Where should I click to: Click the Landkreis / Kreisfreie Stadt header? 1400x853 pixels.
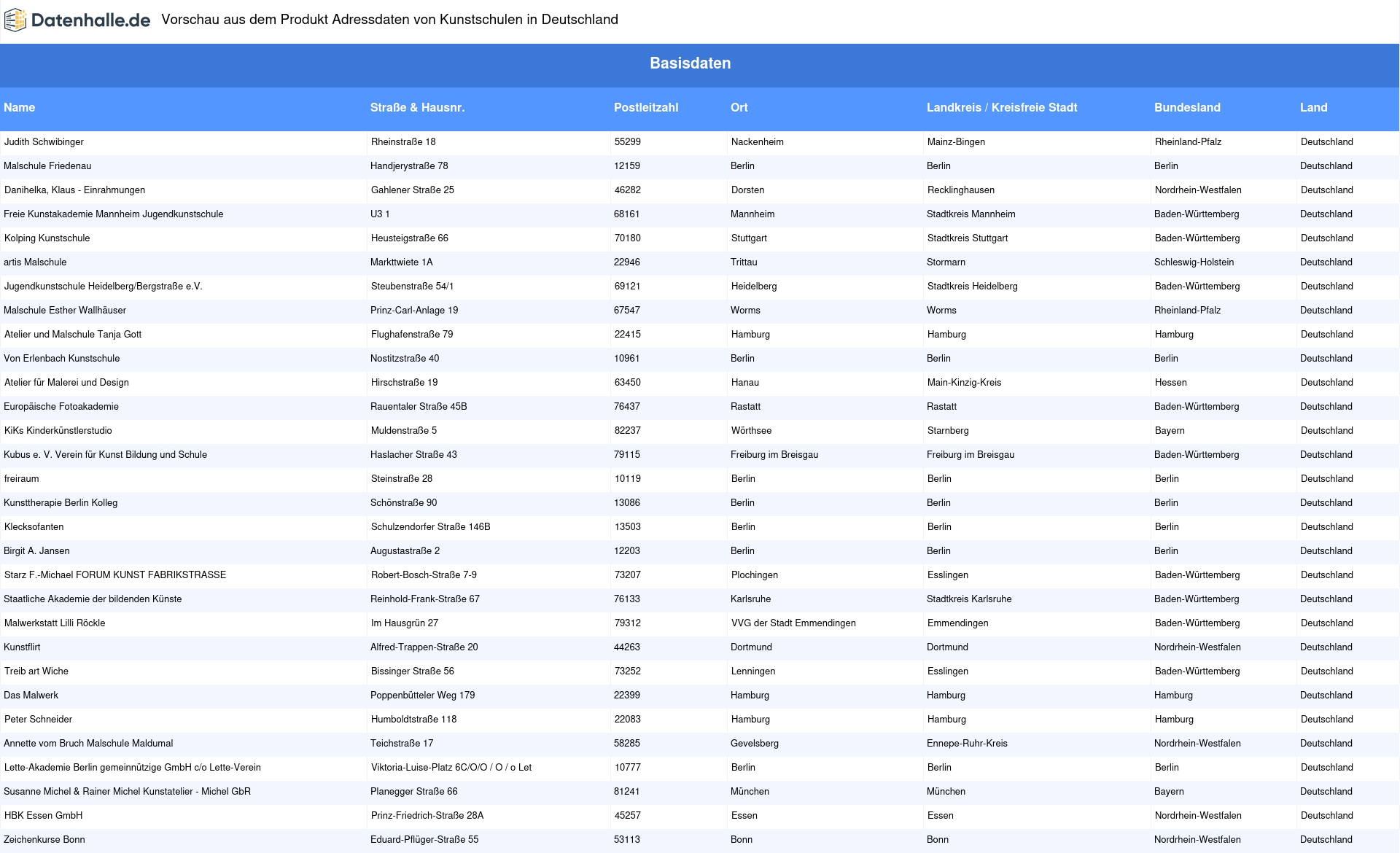pyautogui.click(x=1002, y=108)
